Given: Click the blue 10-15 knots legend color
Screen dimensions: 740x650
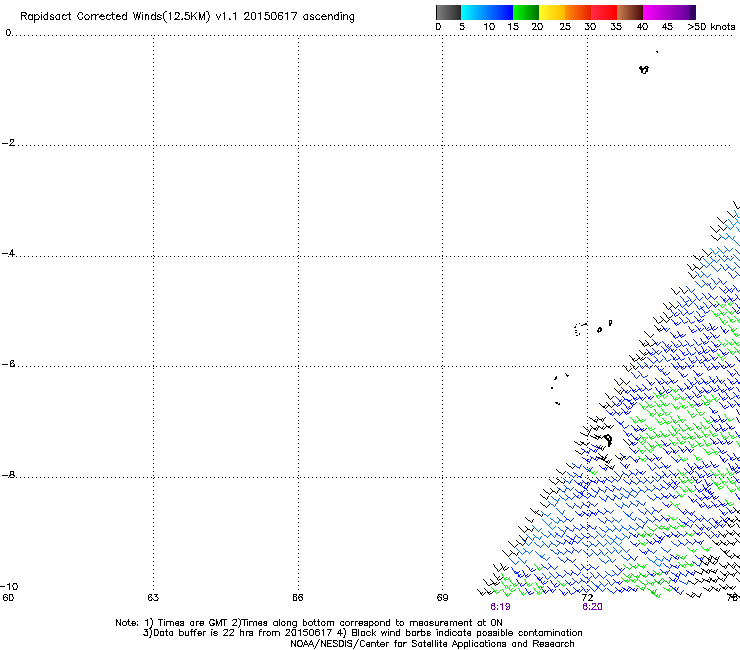Looking at the screenshot, I should (x=500, y=12).
